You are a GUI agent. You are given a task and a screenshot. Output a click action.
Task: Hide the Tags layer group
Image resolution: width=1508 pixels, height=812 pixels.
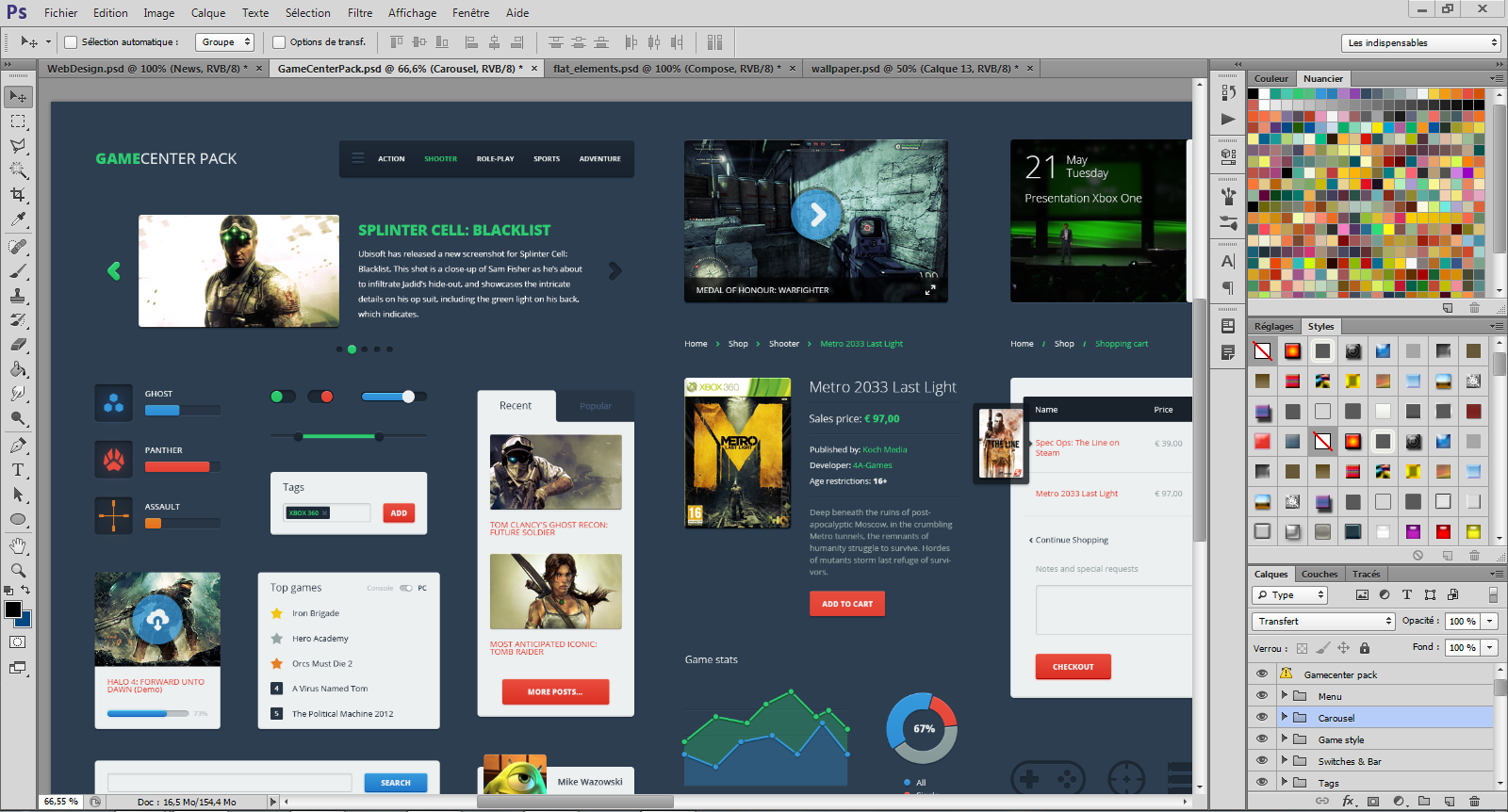point(1262,782)
